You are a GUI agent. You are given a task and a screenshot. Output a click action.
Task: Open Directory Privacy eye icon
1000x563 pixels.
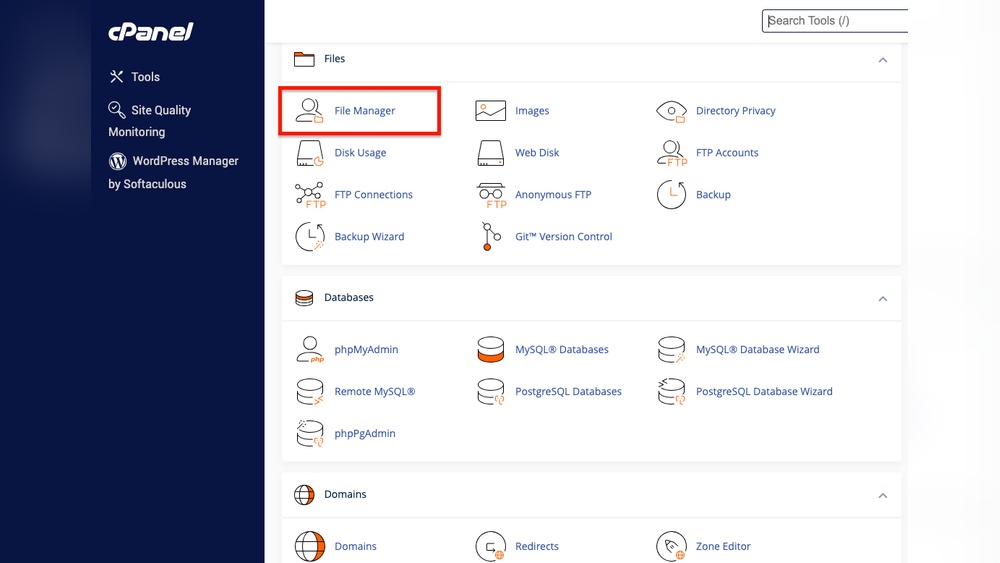[x=671, y=111]
